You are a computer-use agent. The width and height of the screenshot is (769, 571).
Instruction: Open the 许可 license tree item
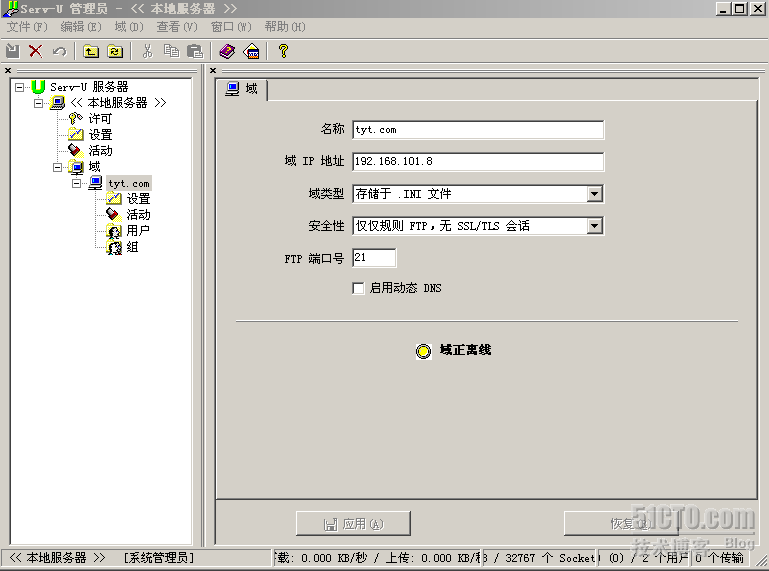[x=100, y=119]
